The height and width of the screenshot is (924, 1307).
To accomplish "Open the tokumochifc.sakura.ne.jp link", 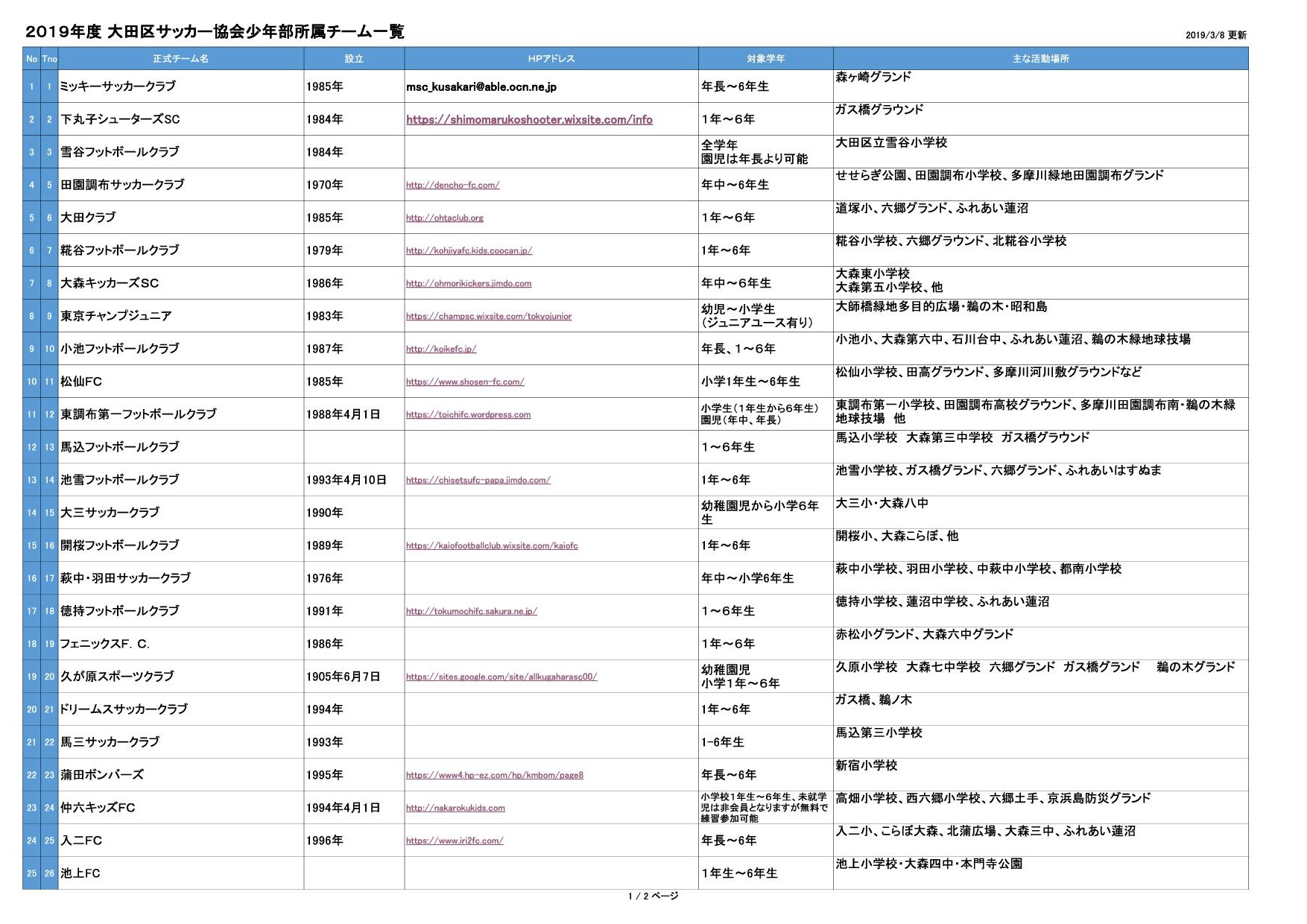I will pos(471,611).
